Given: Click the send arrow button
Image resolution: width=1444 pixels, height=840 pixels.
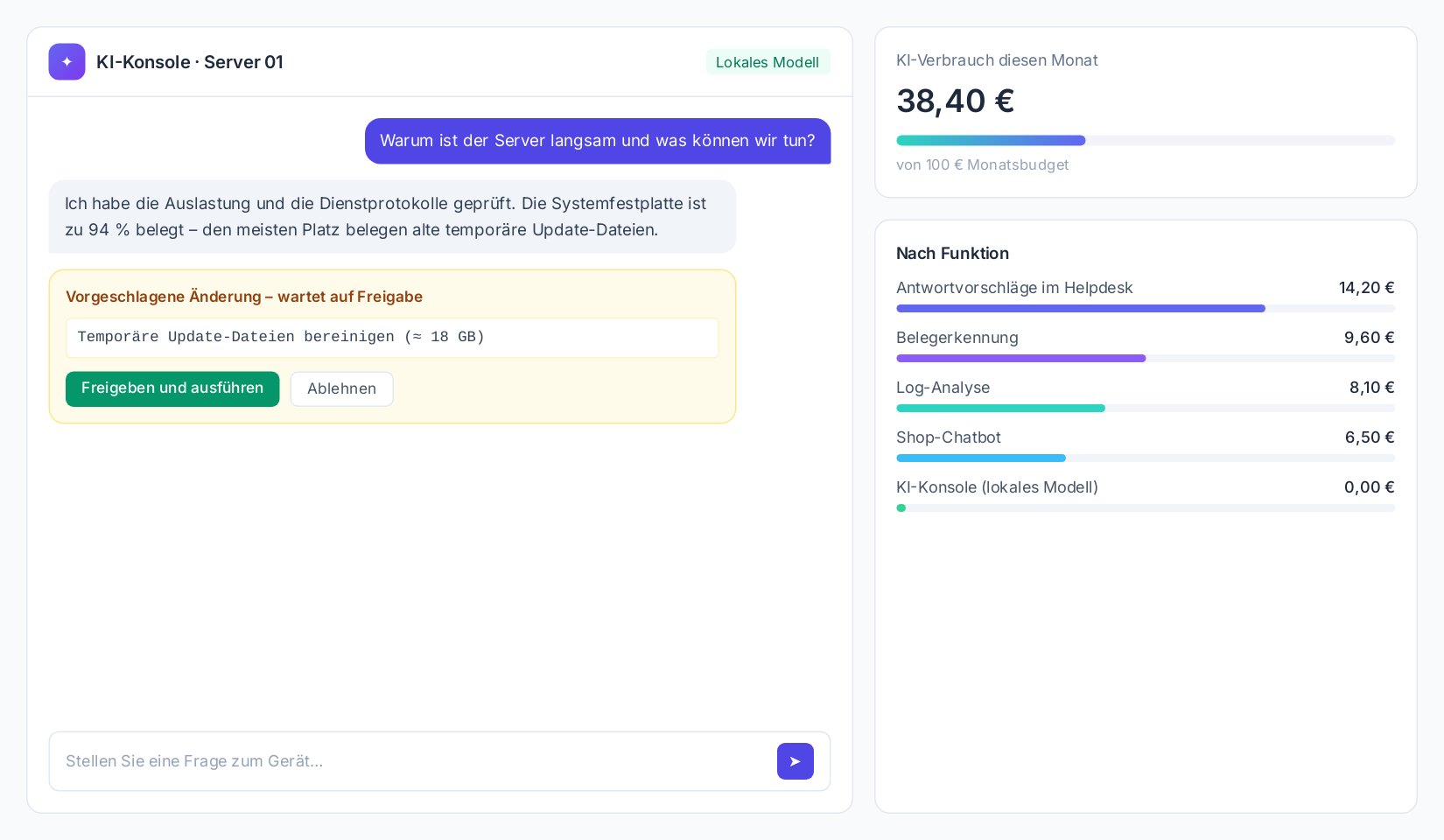Looking at the screenshot, I should point(795,761).
